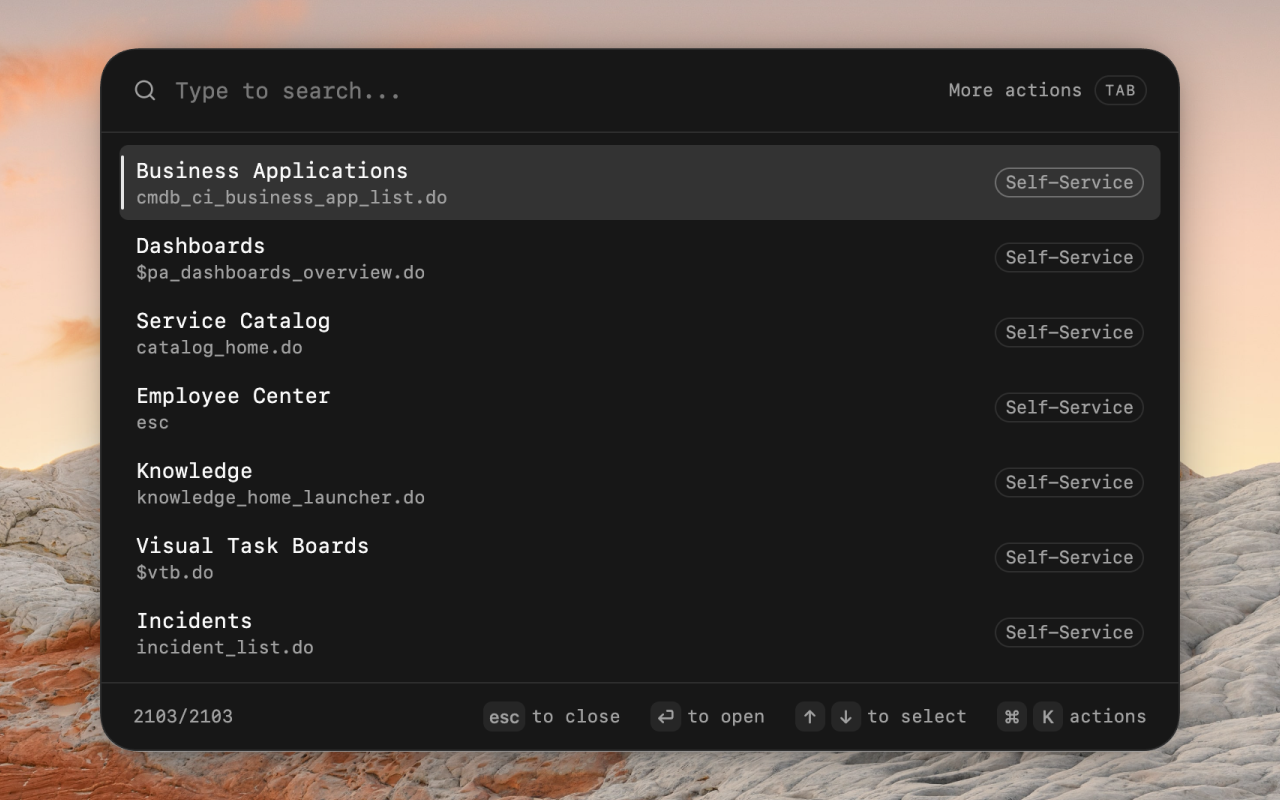This screenshot has height=800, width=1280.
Task: Open the Knowledge result
Action: [640, 482]
